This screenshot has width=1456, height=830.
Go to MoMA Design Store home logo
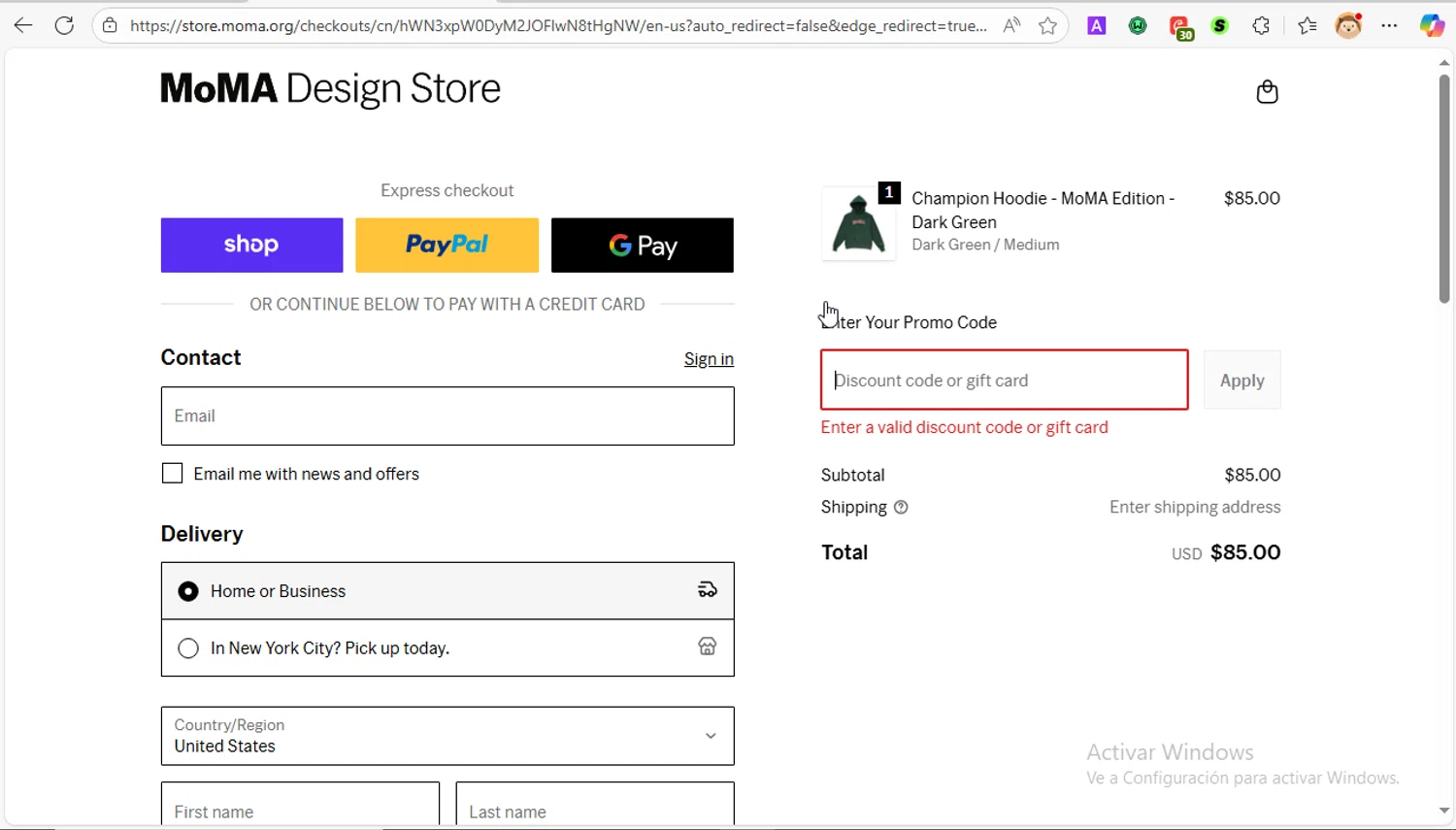pos(330,88)
